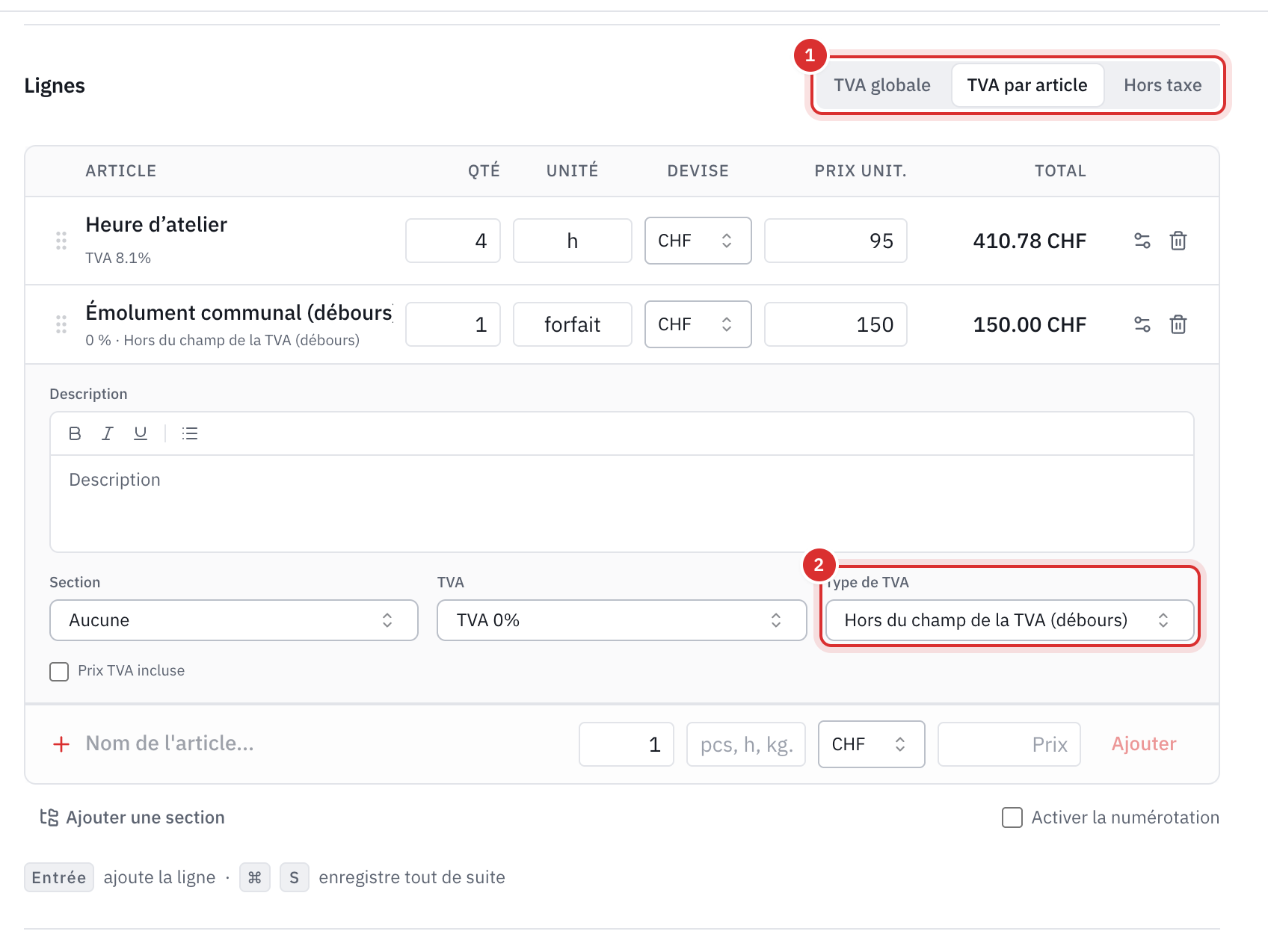Click the 150.00 CHF total
The height and width of the screenshot is (952, 1268).
pyautogui.click(x=1030, y=324)
